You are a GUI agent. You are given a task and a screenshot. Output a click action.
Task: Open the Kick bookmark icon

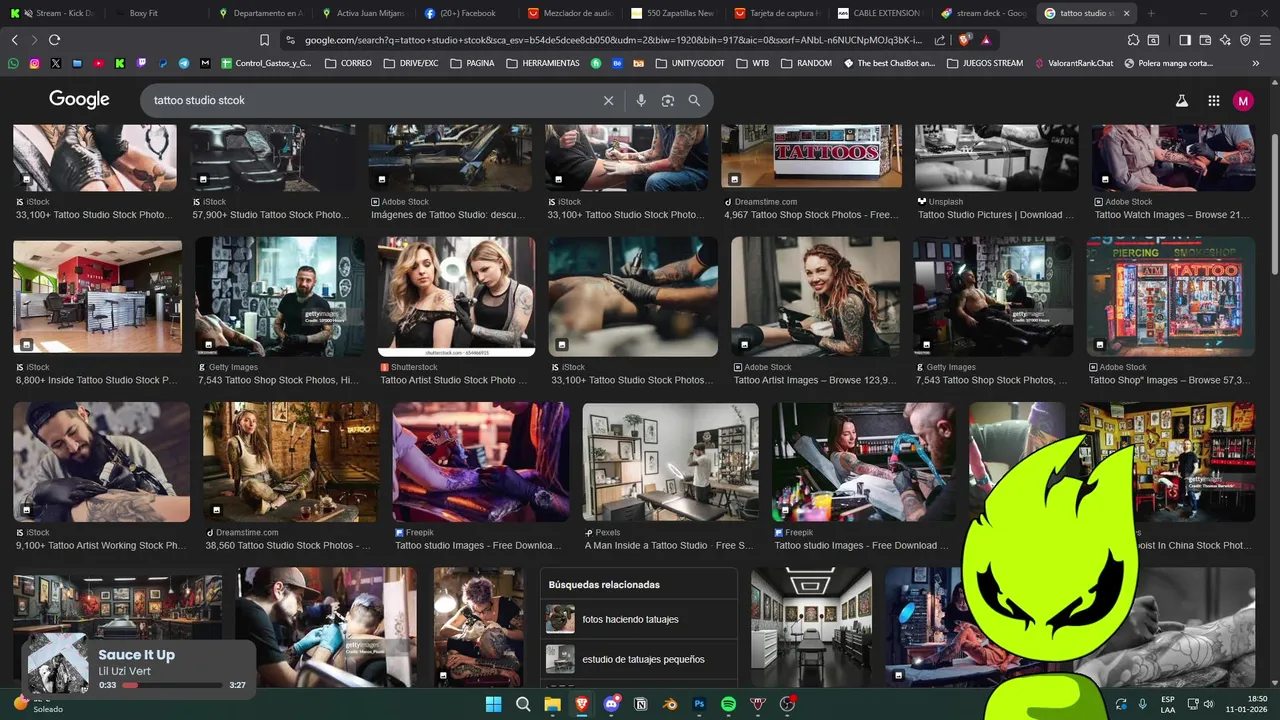point(120,63)
